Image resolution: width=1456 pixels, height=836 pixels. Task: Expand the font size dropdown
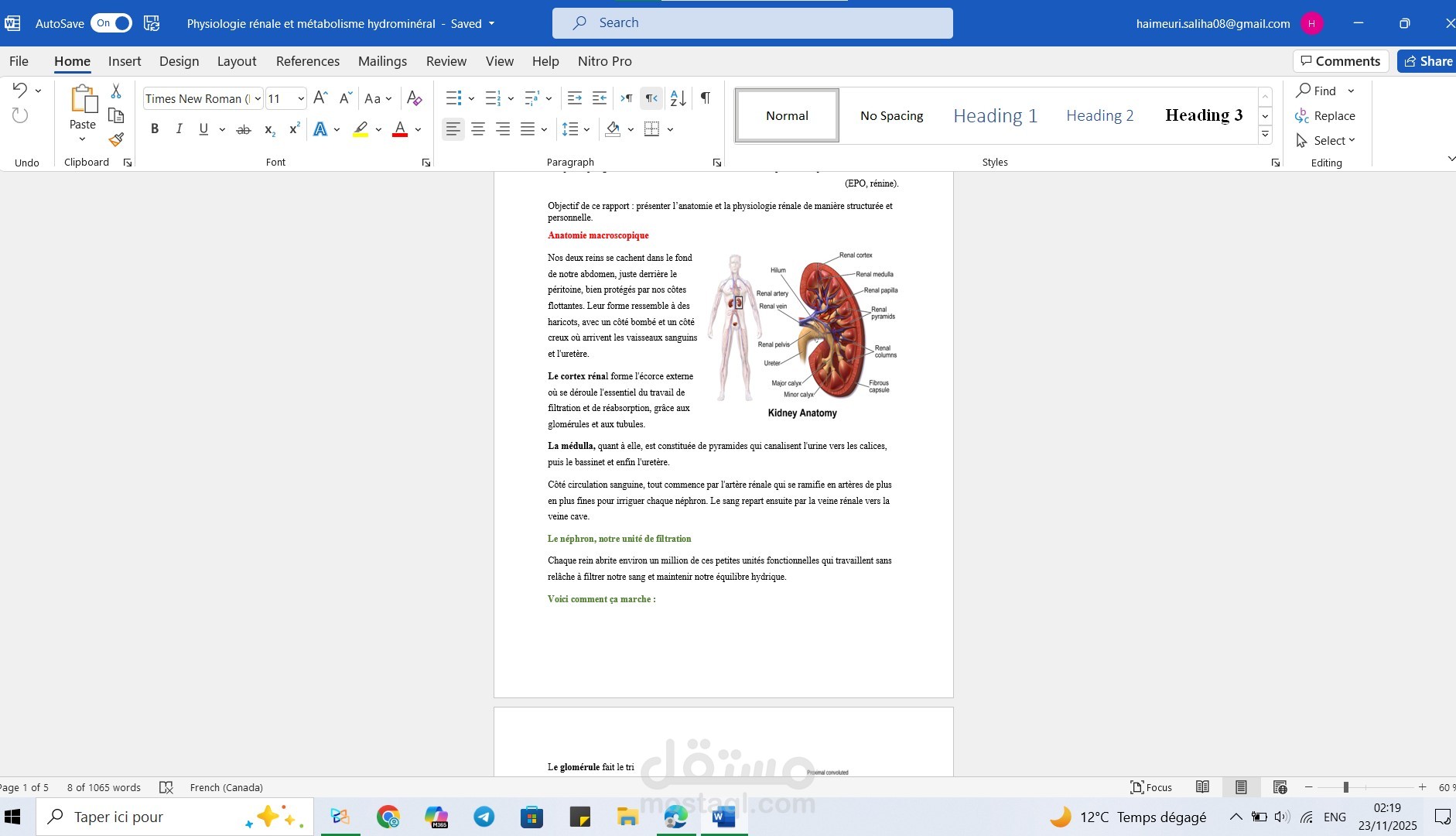(301, 99)
